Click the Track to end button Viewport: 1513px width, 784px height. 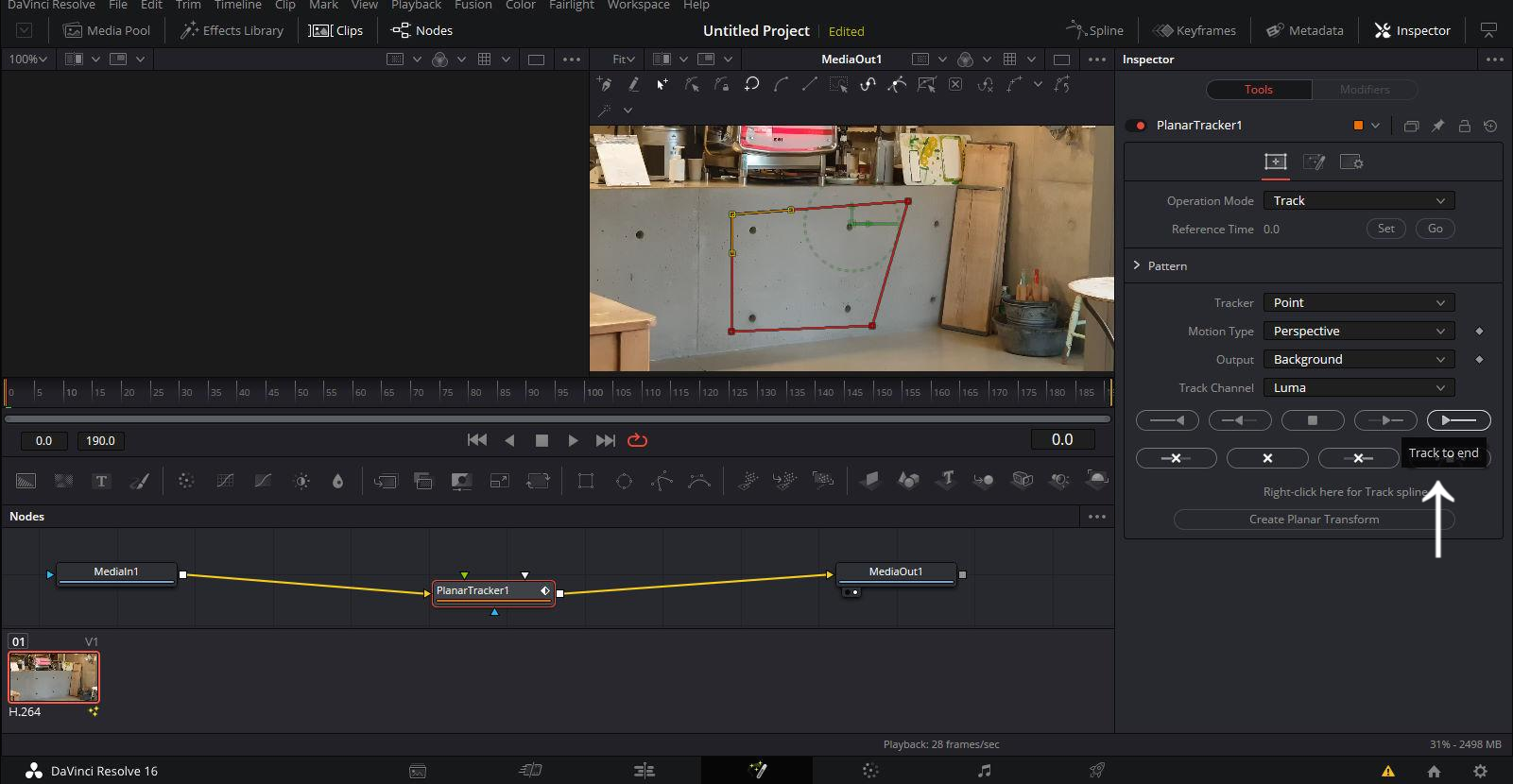[1458, 420]
